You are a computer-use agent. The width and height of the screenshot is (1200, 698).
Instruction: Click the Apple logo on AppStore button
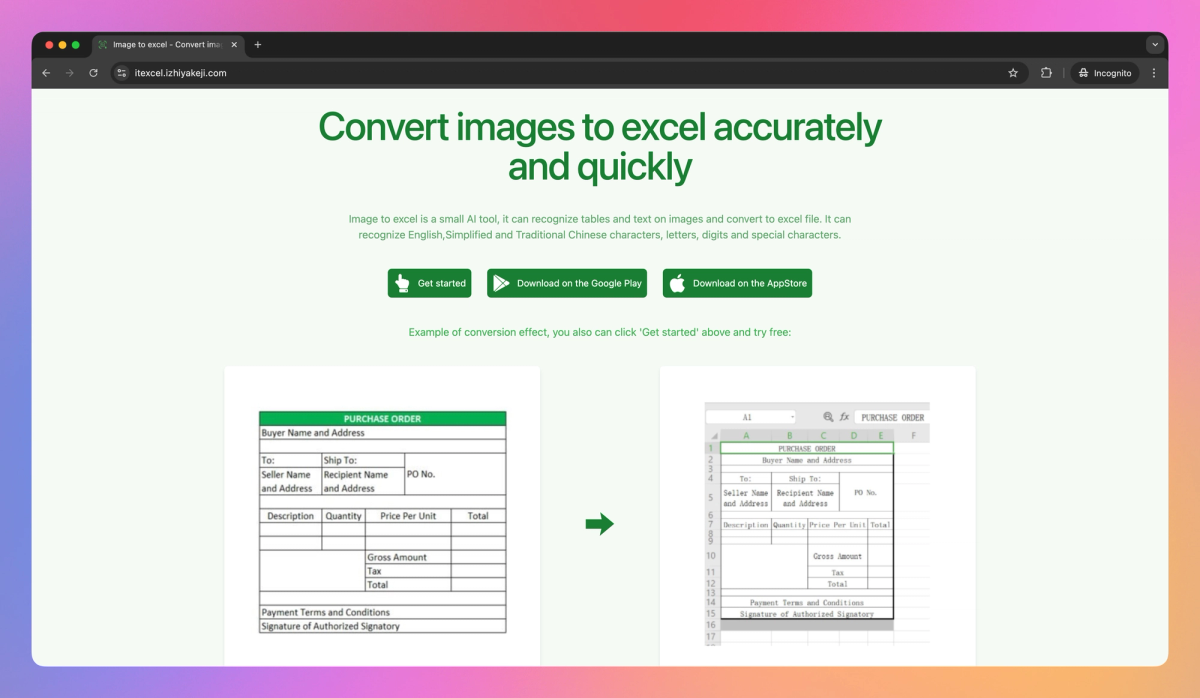point(676,283)
